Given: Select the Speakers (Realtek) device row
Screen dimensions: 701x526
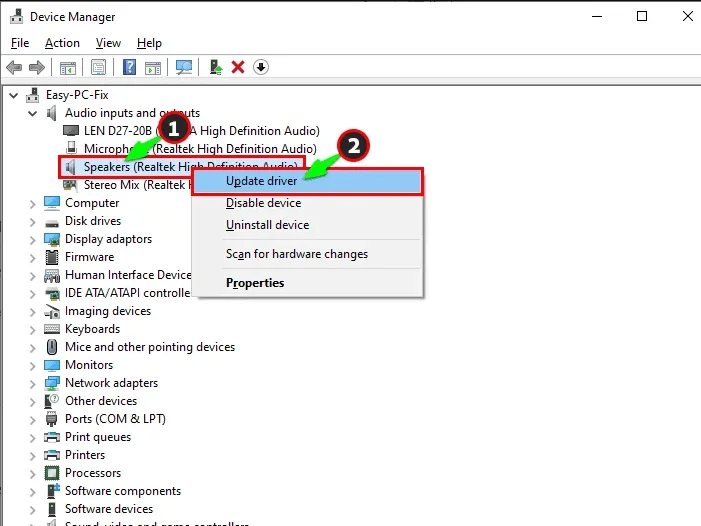Looking at the screenshot, I should 181,167.
